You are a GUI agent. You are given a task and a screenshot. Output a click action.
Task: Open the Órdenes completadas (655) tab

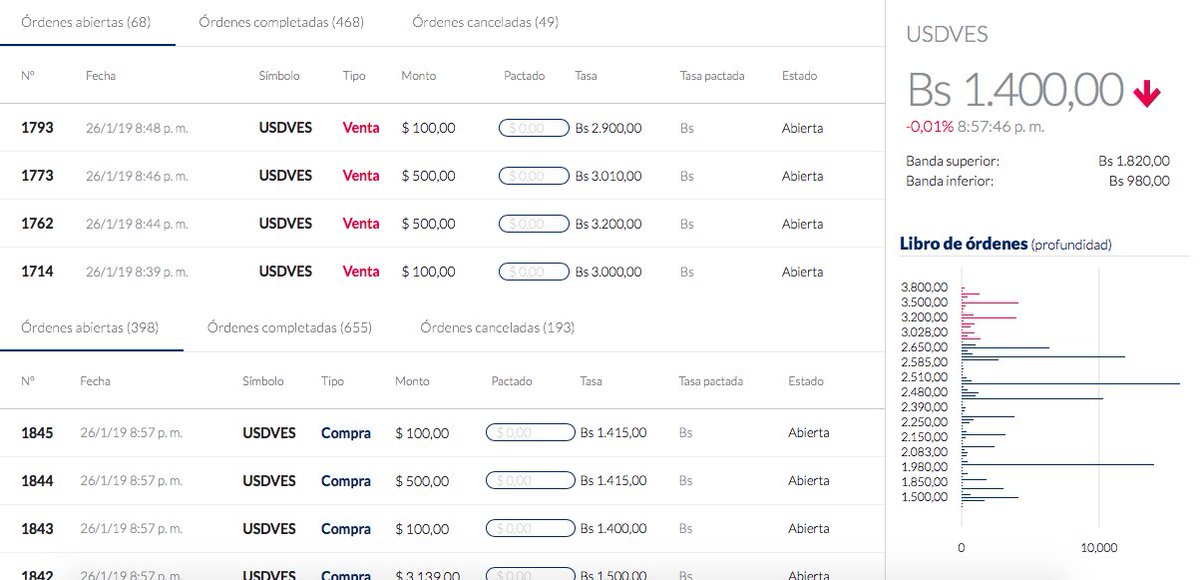coord(290,327)
